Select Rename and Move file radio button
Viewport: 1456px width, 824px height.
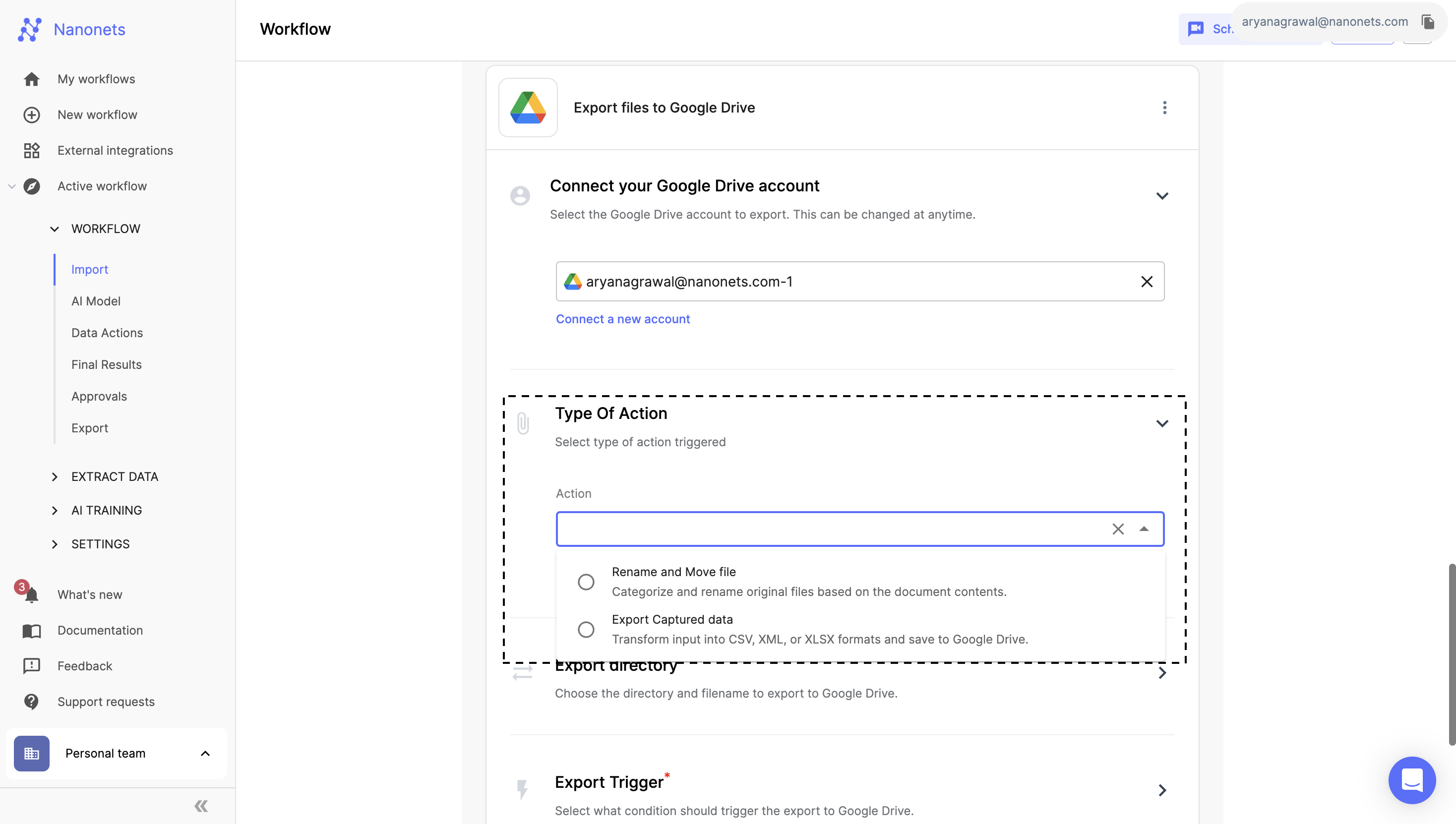(586, 583)
